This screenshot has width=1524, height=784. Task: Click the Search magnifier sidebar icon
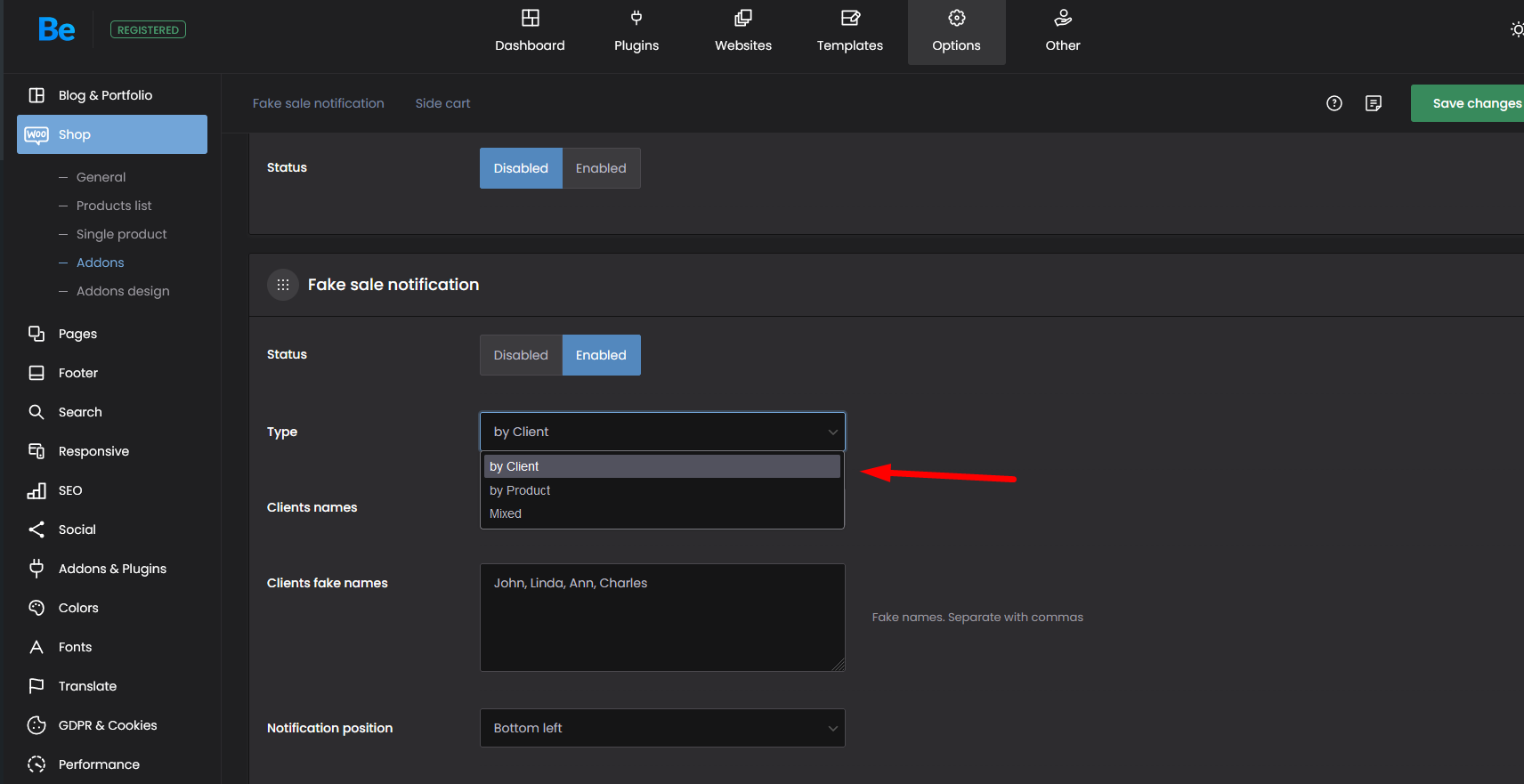coord(36,412)
